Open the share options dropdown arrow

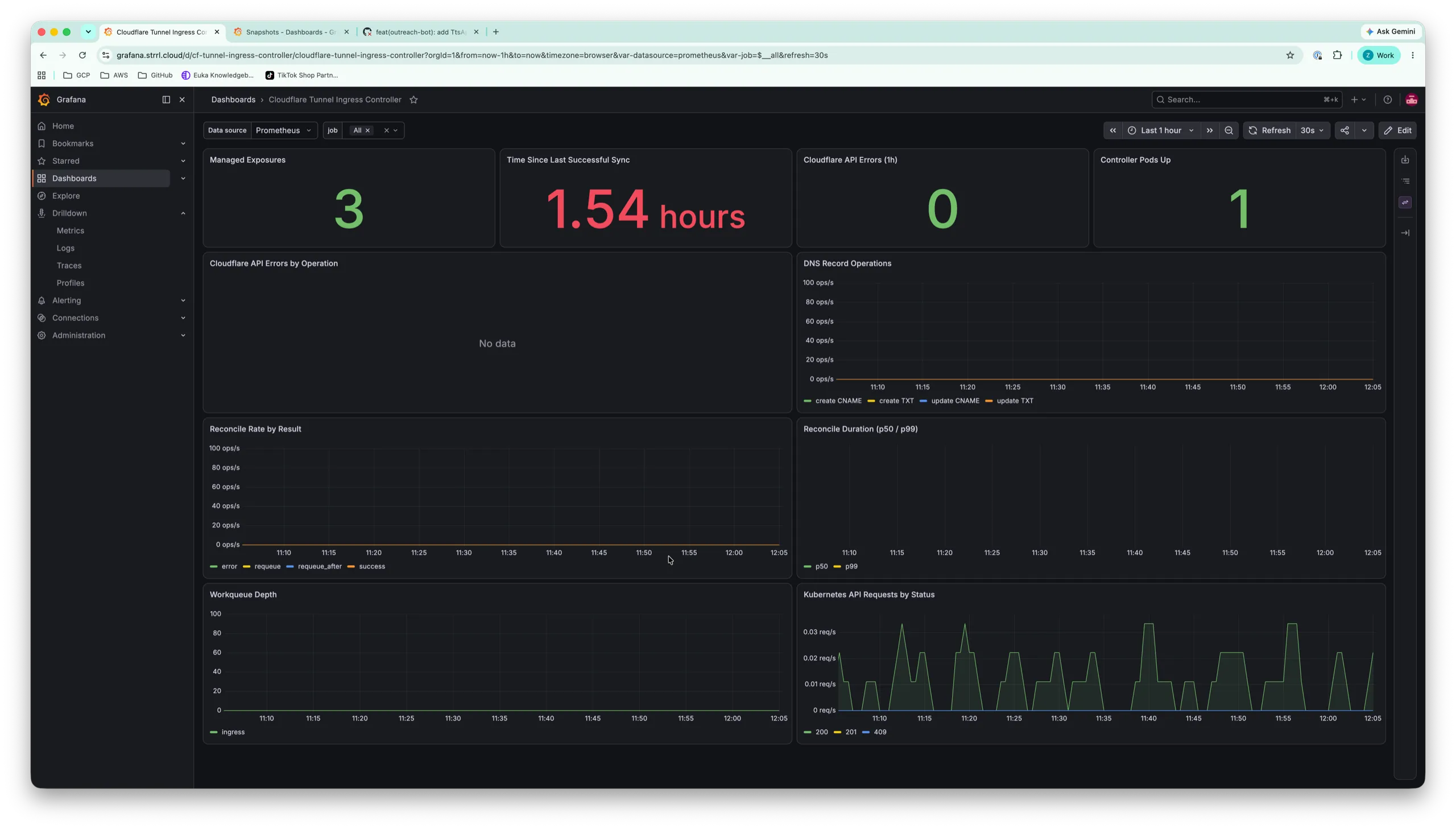pos(1364,130)
